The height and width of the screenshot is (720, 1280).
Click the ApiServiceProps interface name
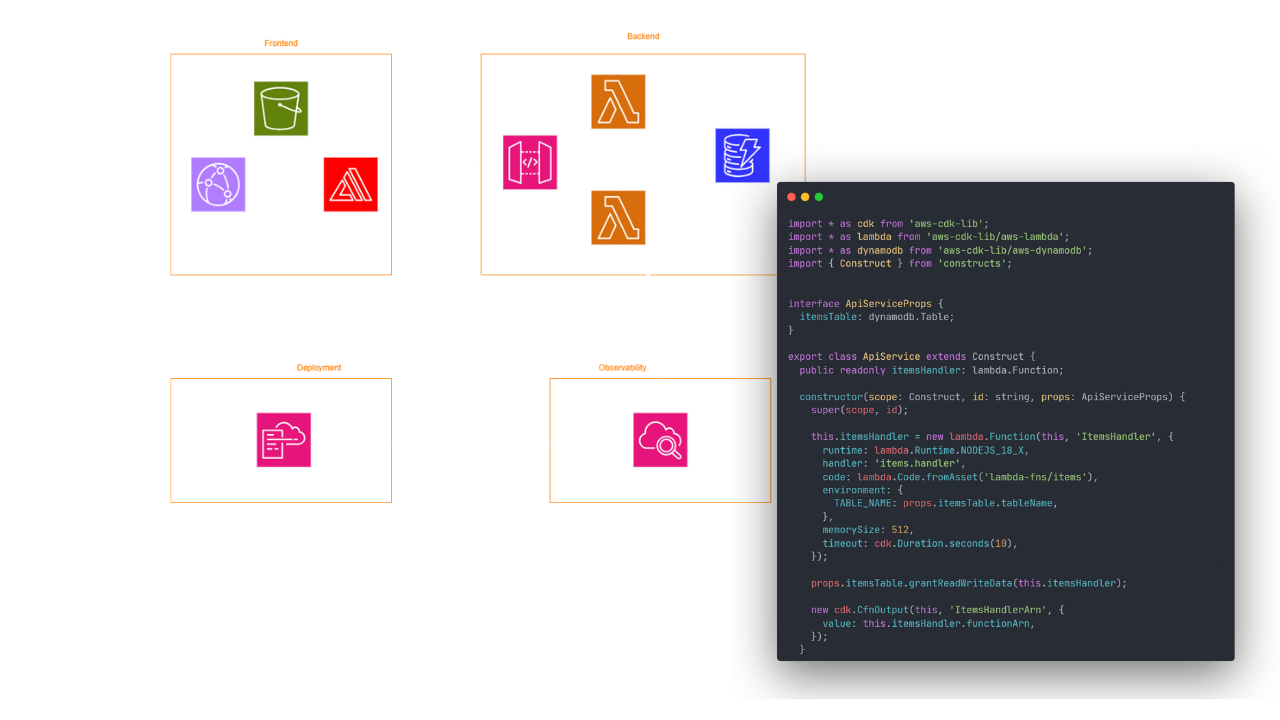point(889,303)
